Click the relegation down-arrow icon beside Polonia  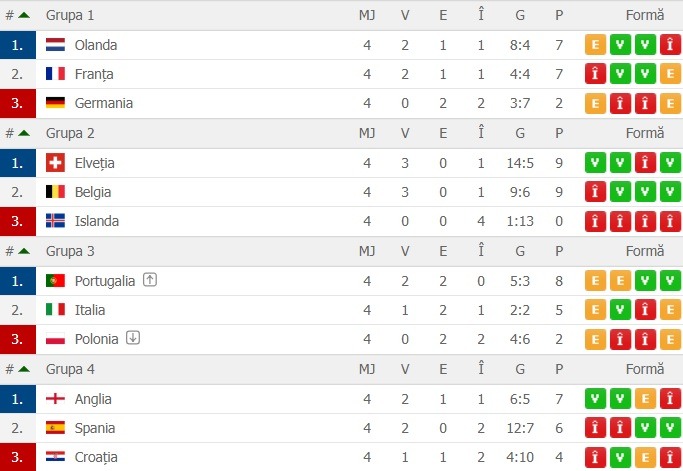click(x=133, y=339)
